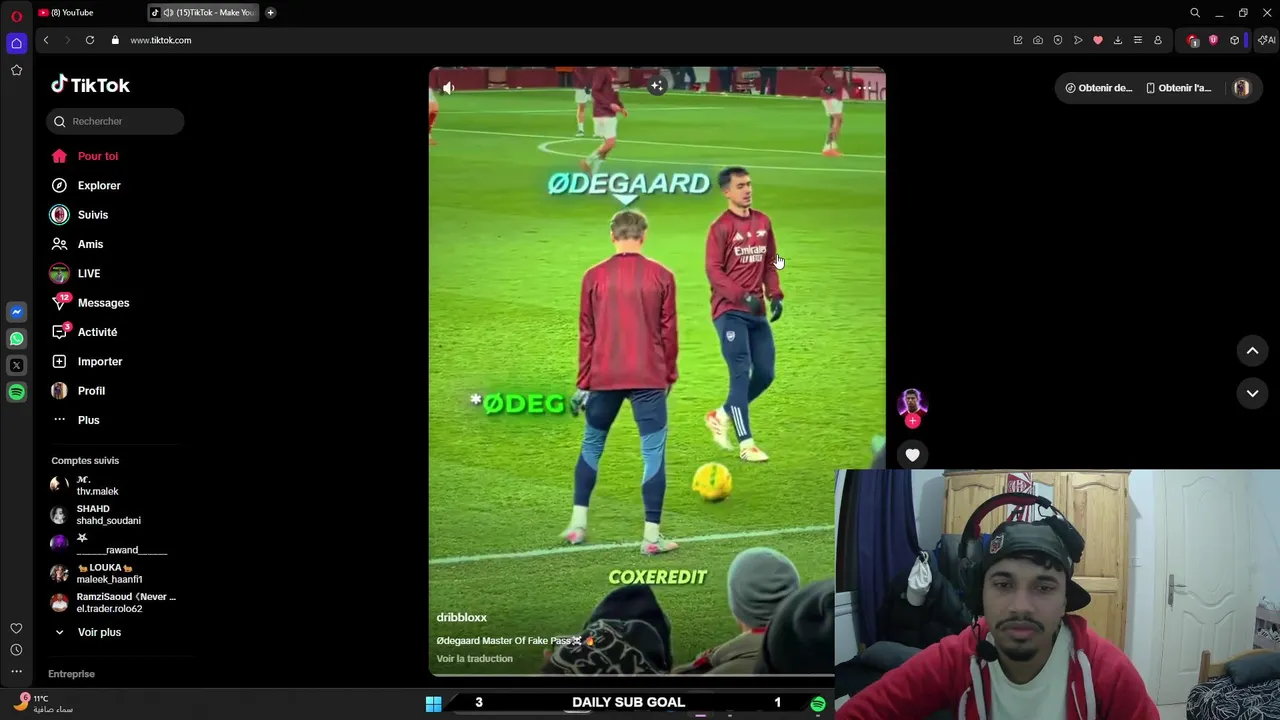Open Opera sidebar three-dot settings
1280x720 pixels.
[16, 671]
